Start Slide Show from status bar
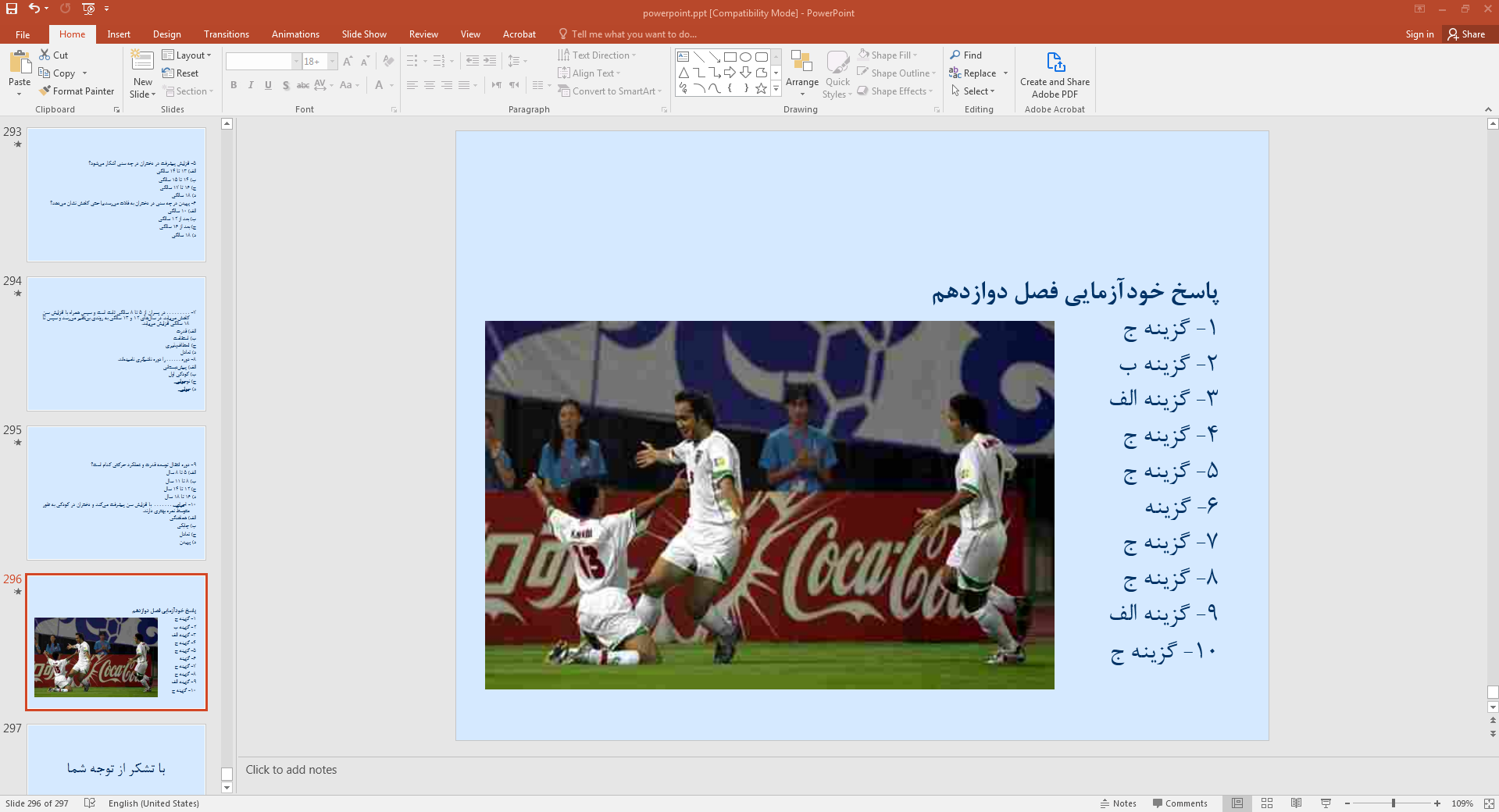The height and width of the screenshot is (812, 1499). coord(1326,803)
